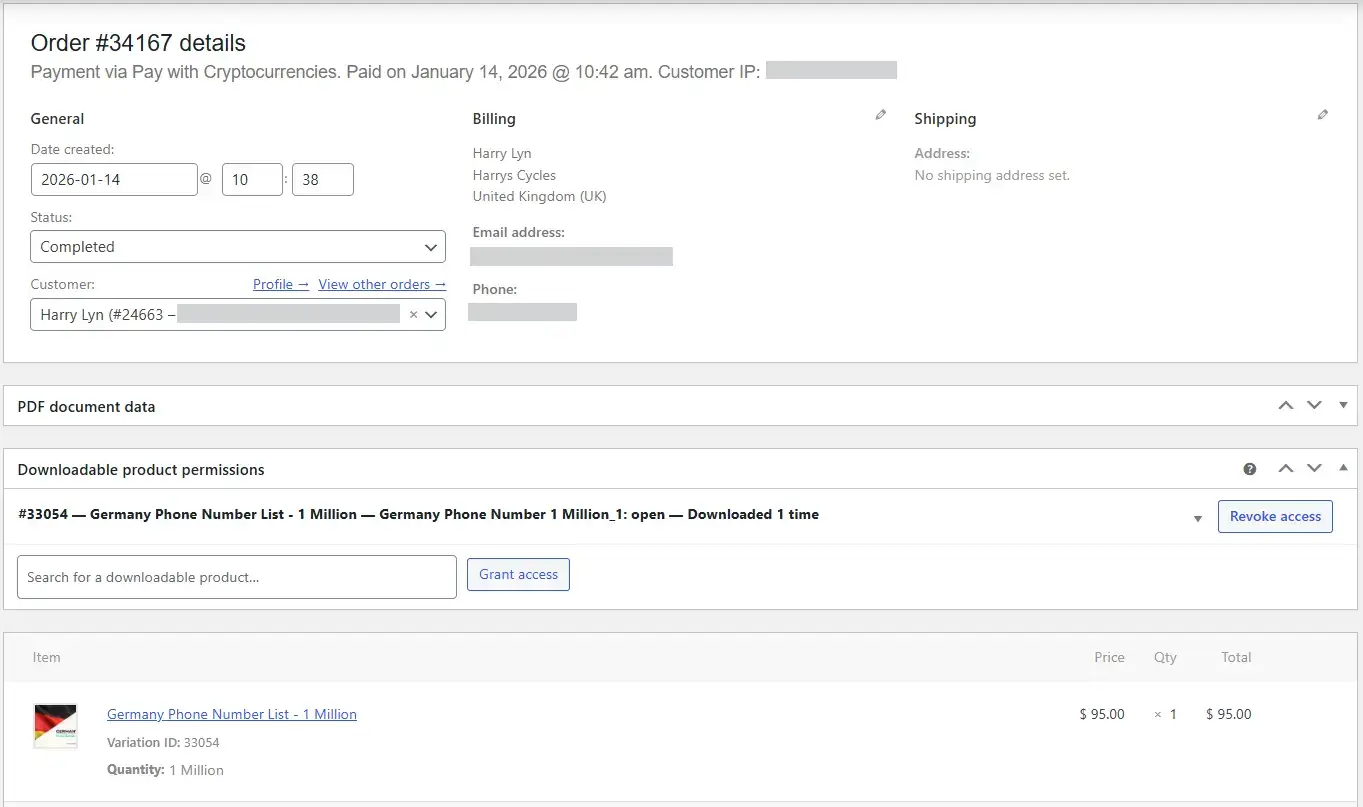The width and height of the screenshot is (1363, 807).
Task: Move Downloadable product permissions panel up
Action: coord(1286,469)
